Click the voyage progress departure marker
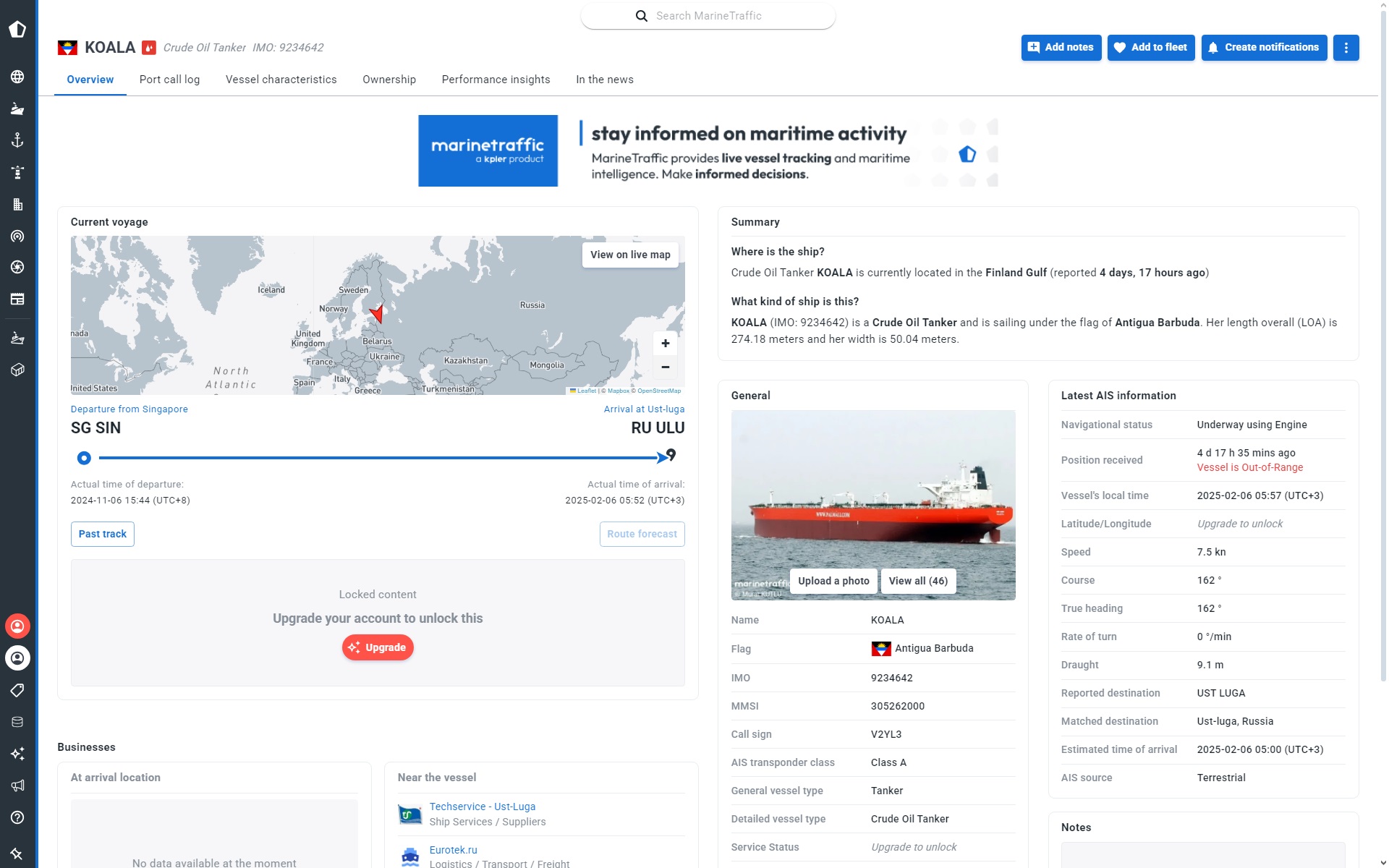 pos(84,458)
